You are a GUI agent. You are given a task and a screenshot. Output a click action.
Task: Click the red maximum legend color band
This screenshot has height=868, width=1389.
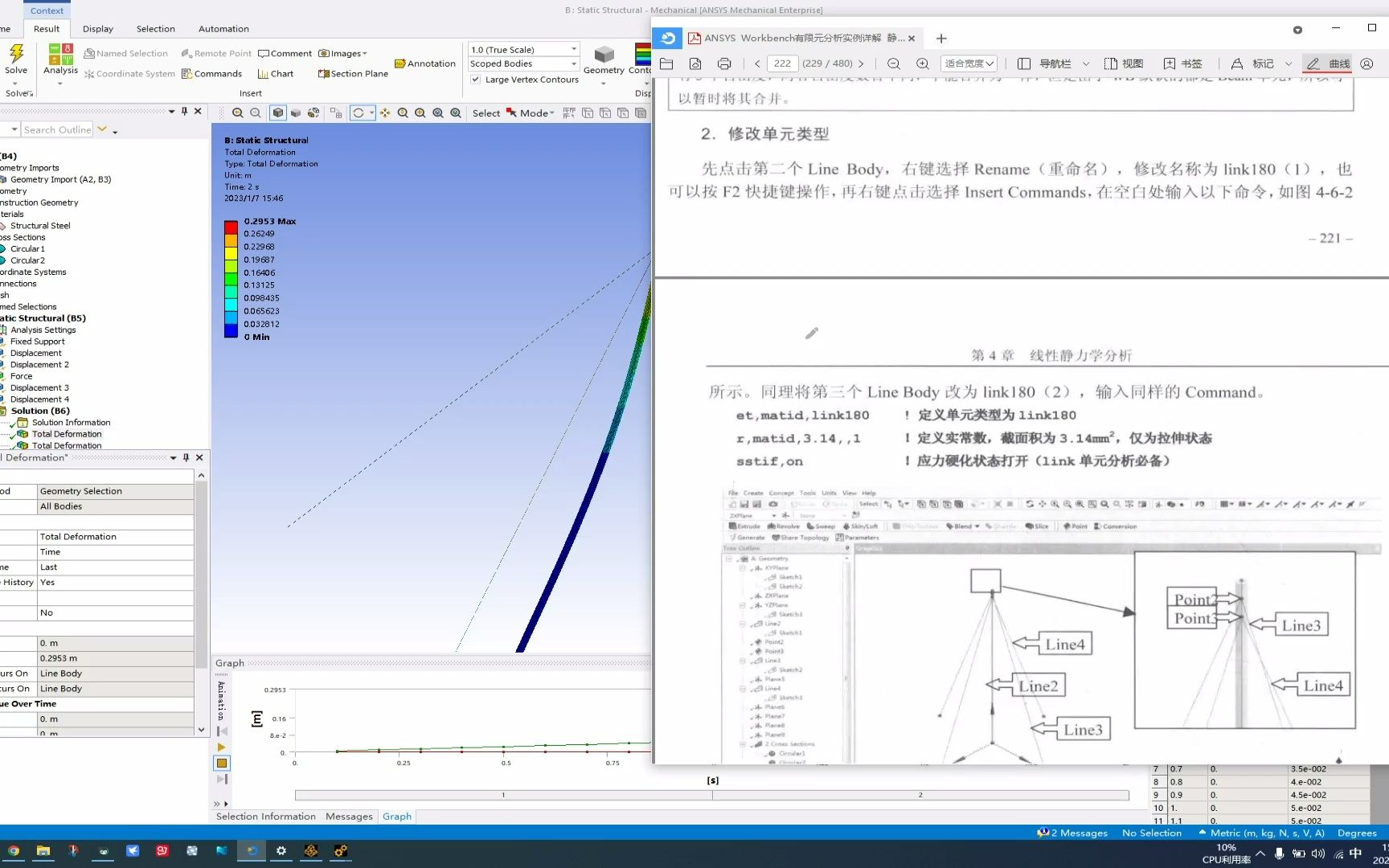point(231,227)
